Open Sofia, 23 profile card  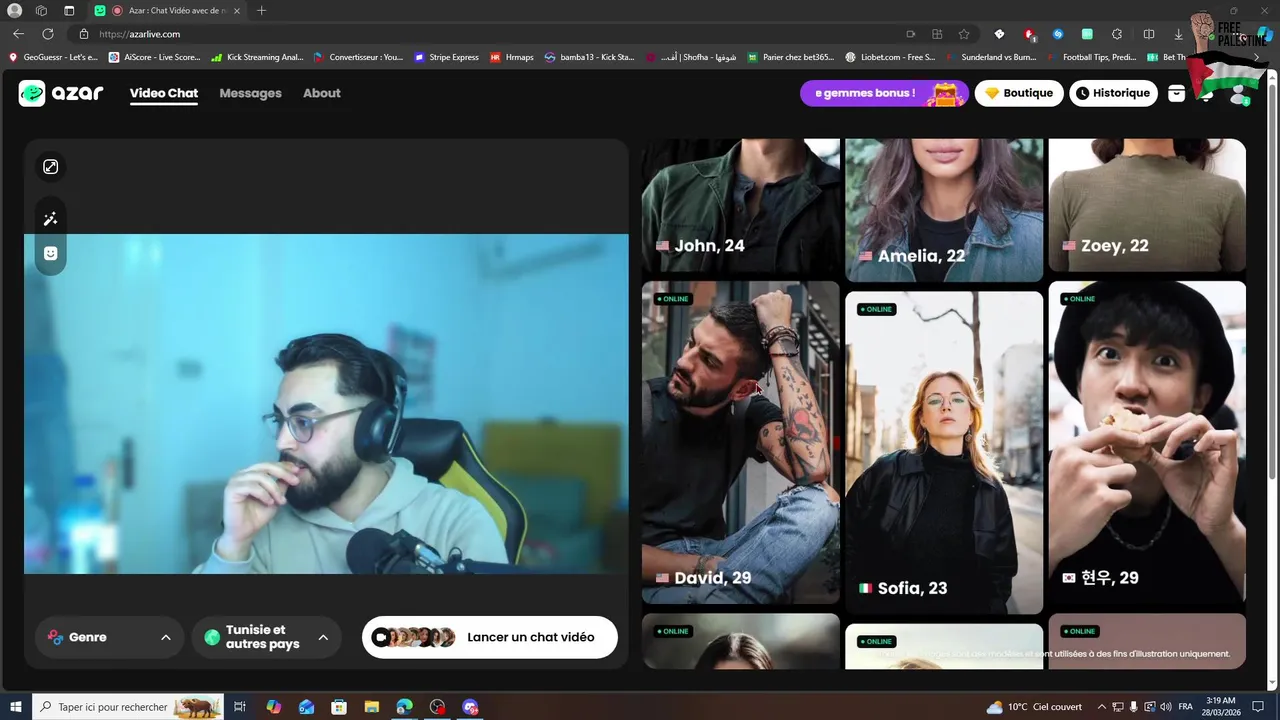[944, 452]
